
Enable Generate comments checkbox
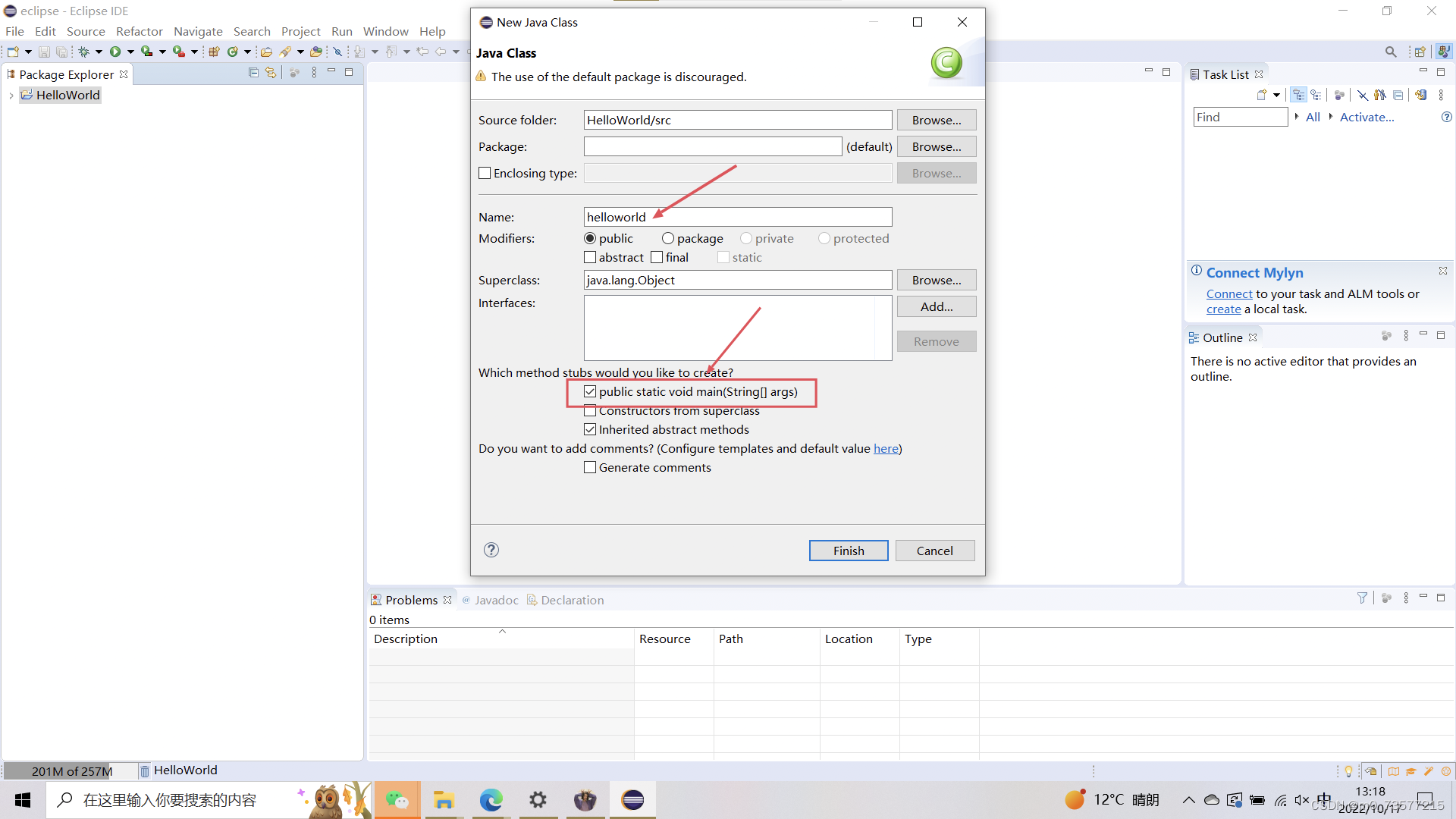[590, 467]
